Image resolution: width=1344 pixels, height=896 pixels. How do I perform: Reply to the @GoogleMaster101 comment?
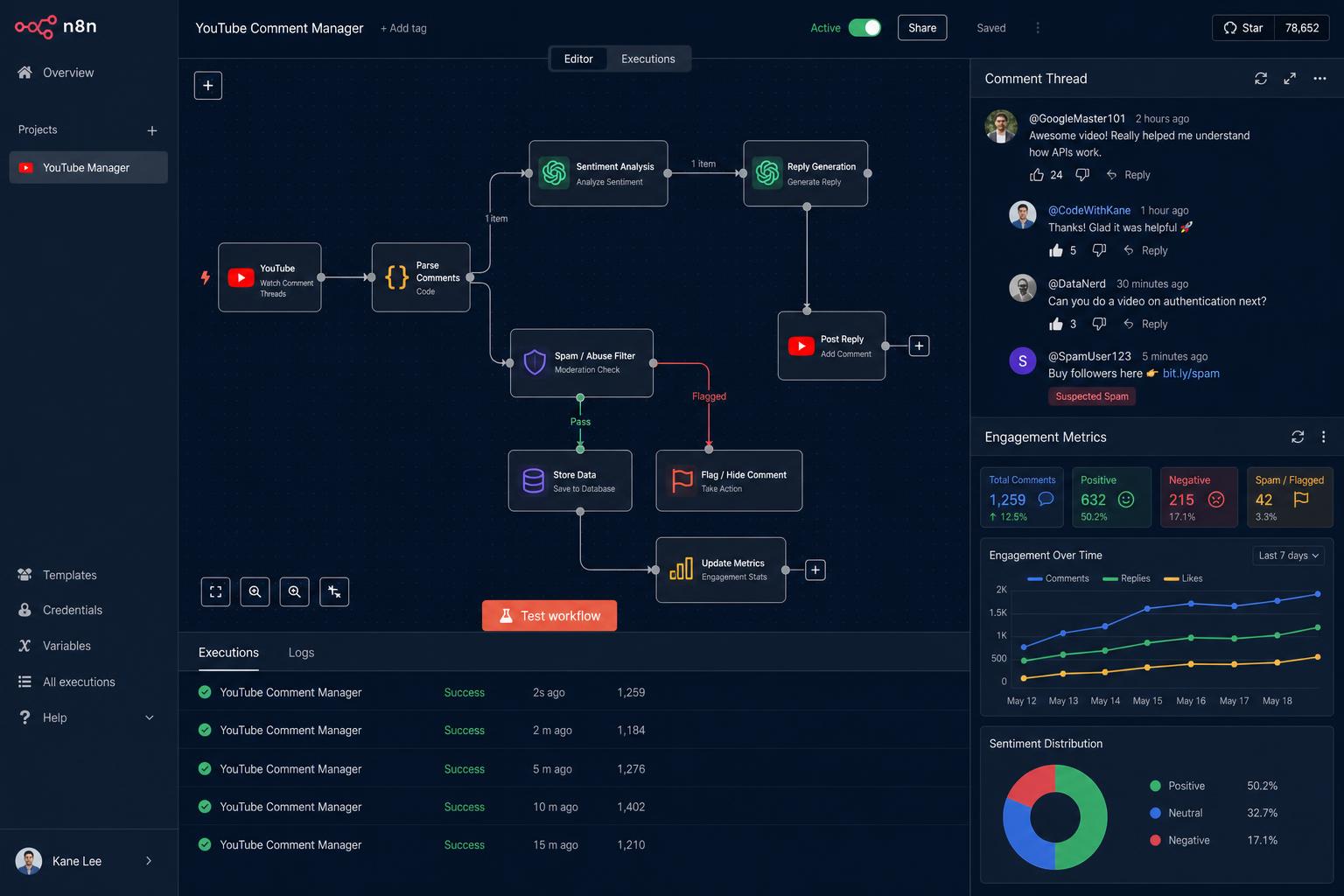click(1129, 175)
